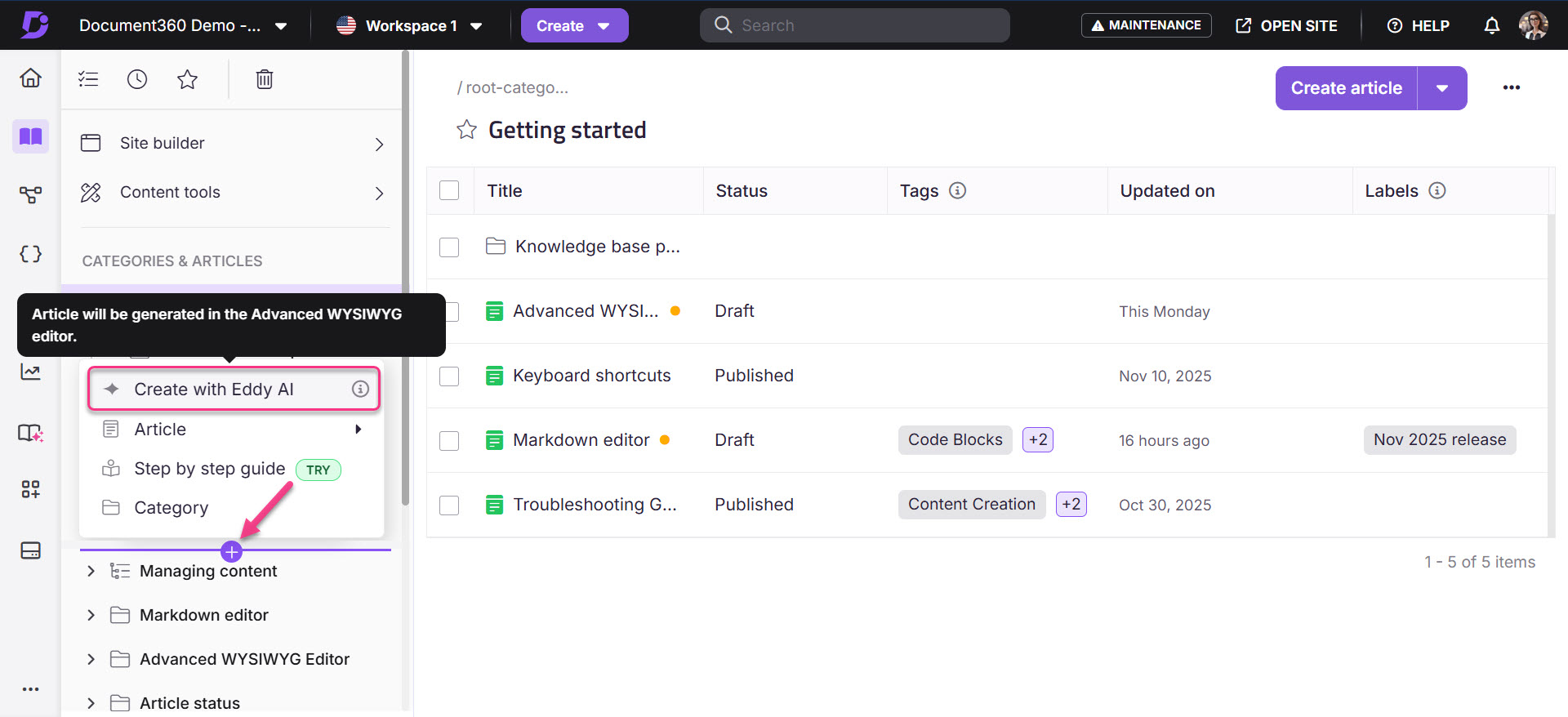1568x717 pixels.
Task: Open the API documentation braces icon
Action: pyautogui.click(x=30, y=254)
